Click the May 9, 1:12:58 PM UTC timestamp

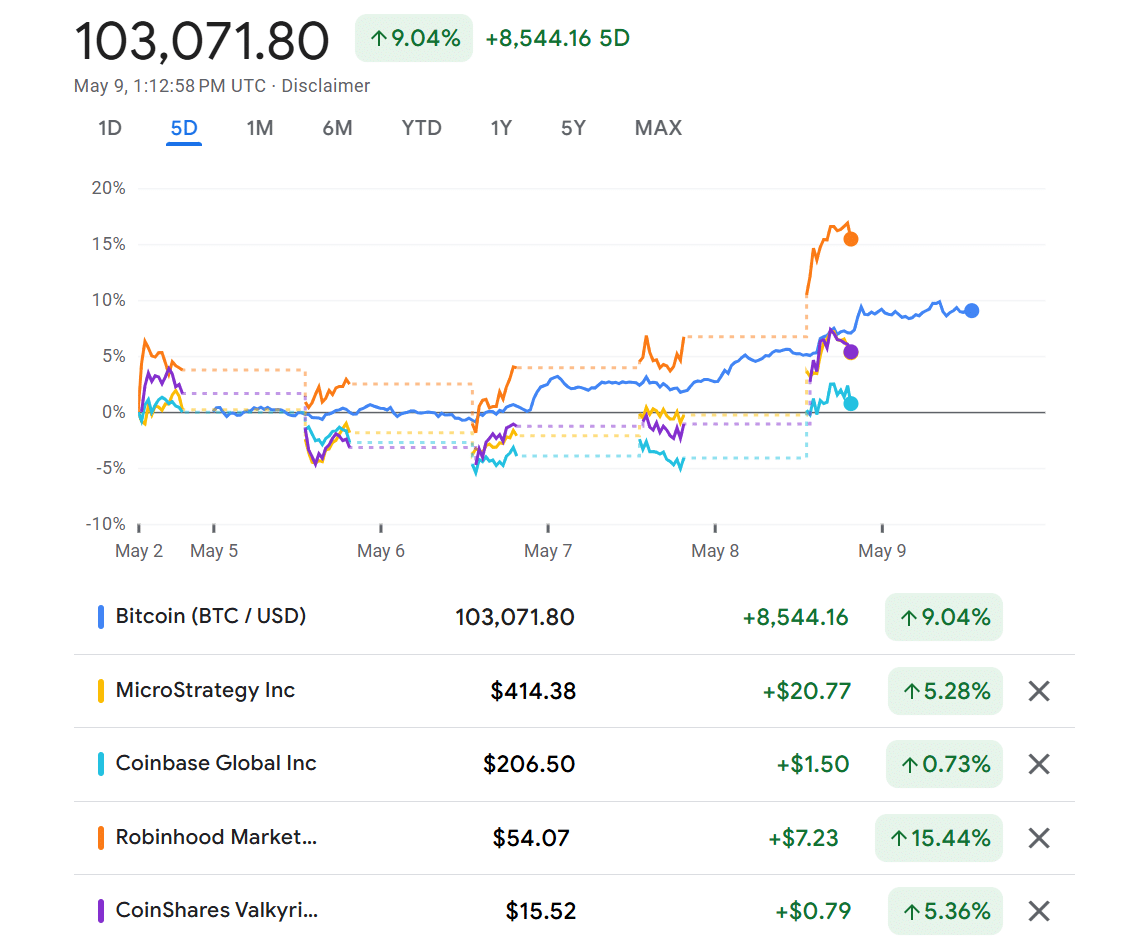pos(170,86)
